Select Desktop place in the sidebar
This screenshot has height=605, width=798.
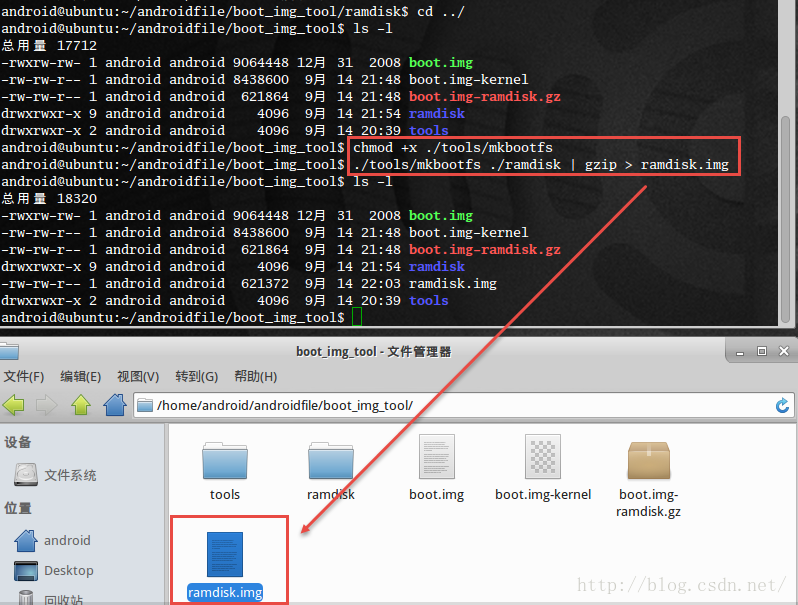pyautogui.click(x=69, y=571)
